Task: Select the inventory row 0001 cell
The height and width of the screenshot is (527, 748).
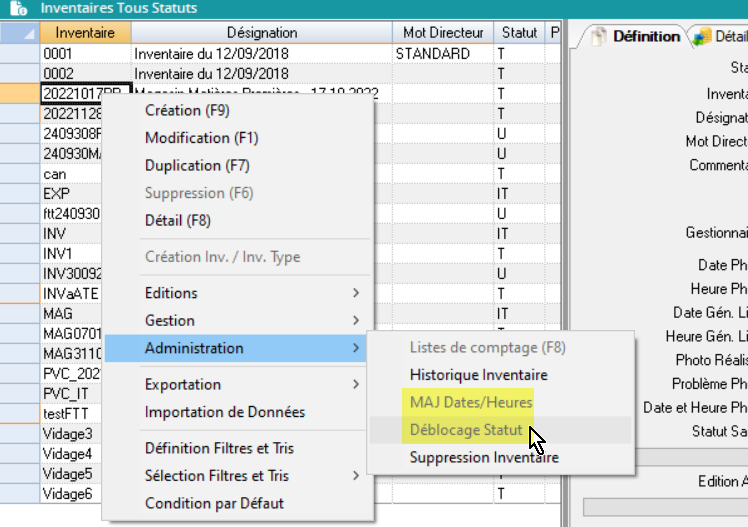Action: [85, 54]
